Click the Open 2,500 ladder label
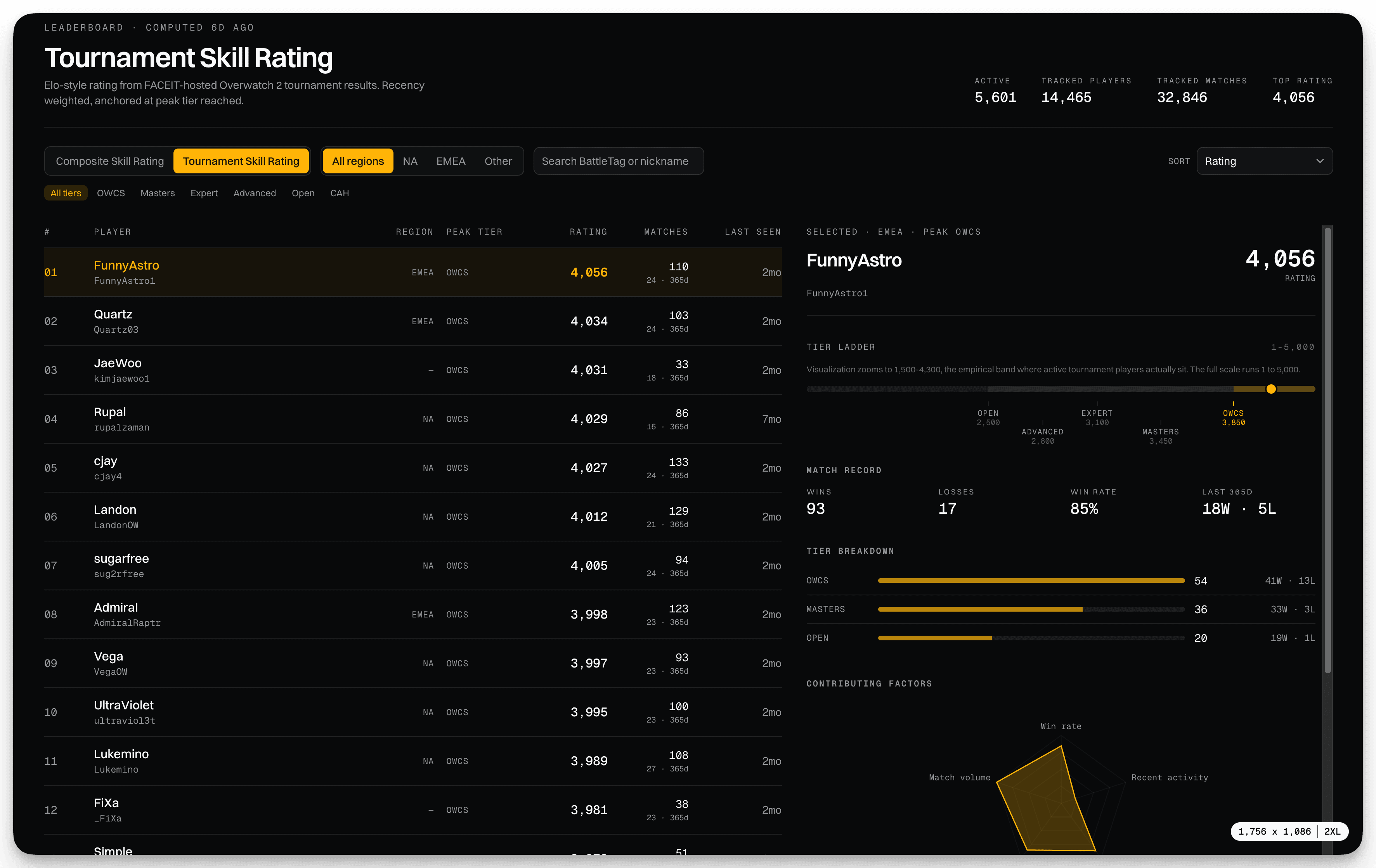 pos(988,417)
